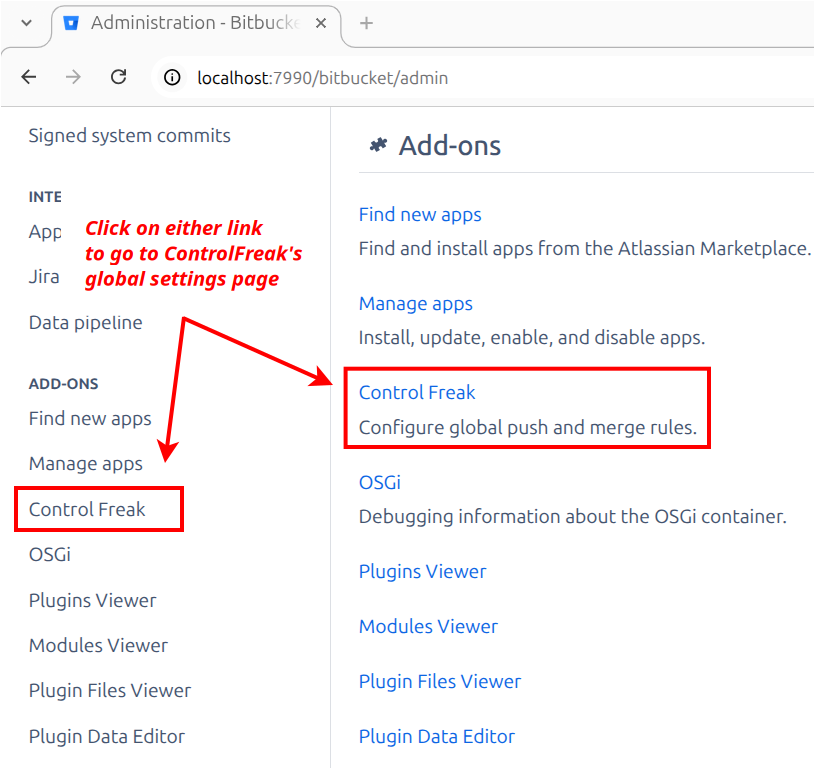Screen dimensions: 814x768
Task: Click the browser back arrow button
Action: 29,77
